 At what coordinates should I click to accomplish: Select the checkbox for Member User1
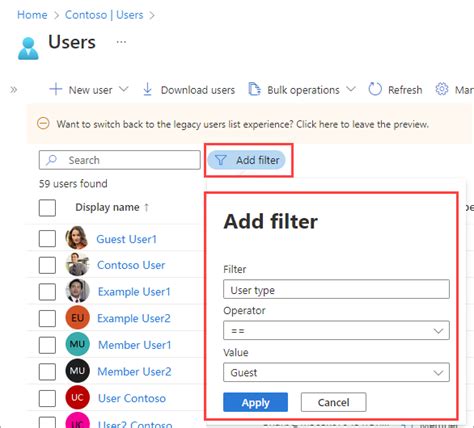[47, 345]
